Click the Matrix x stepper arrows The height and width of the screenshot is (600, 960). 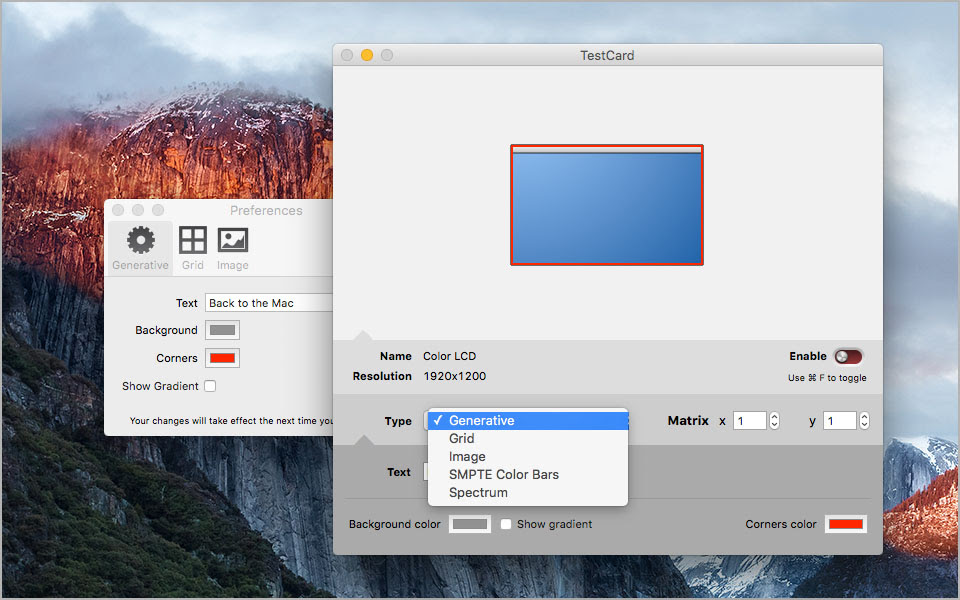coord(774,421)
